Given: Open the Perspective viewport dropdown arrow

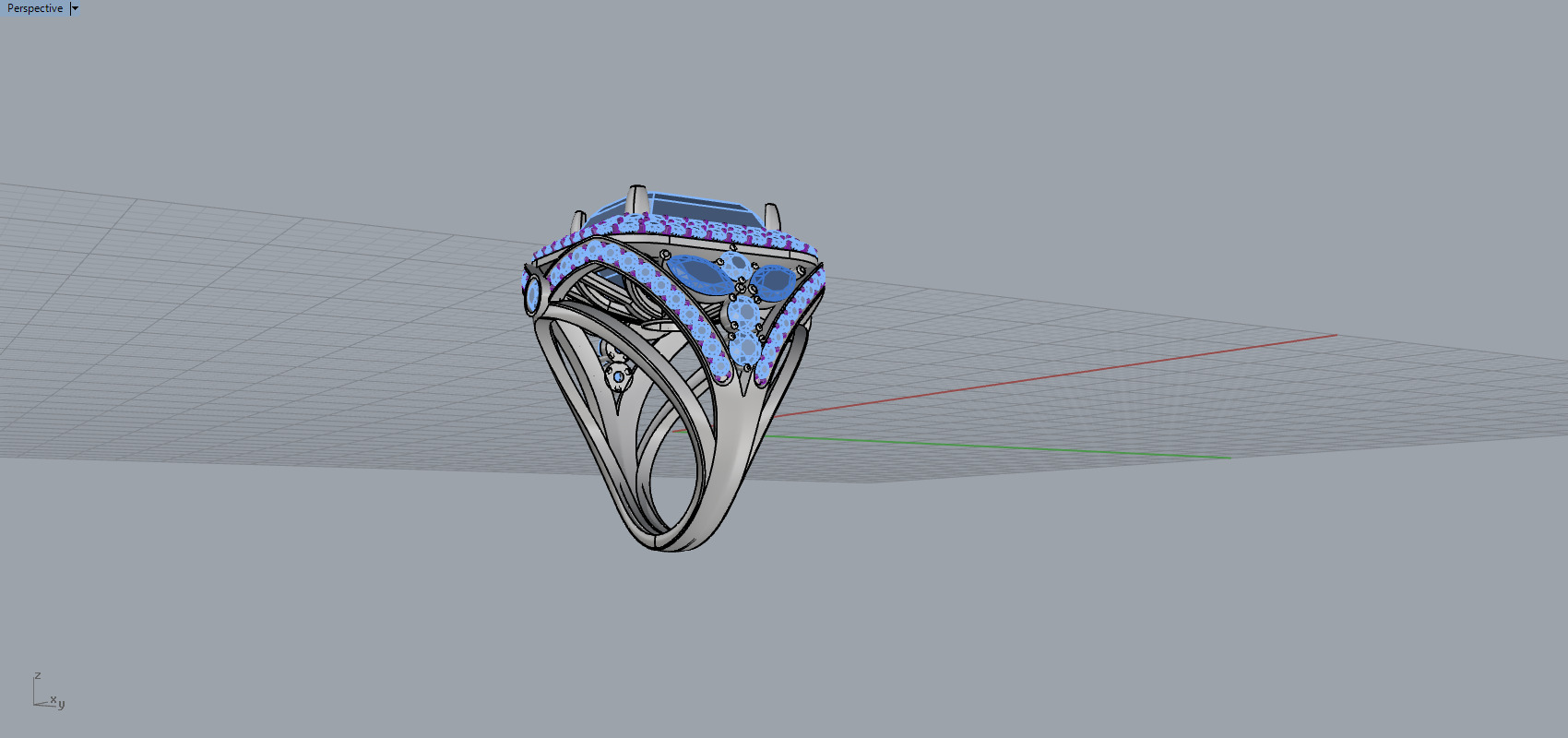Looking at the screenshot, I should (x=75, y=8).
